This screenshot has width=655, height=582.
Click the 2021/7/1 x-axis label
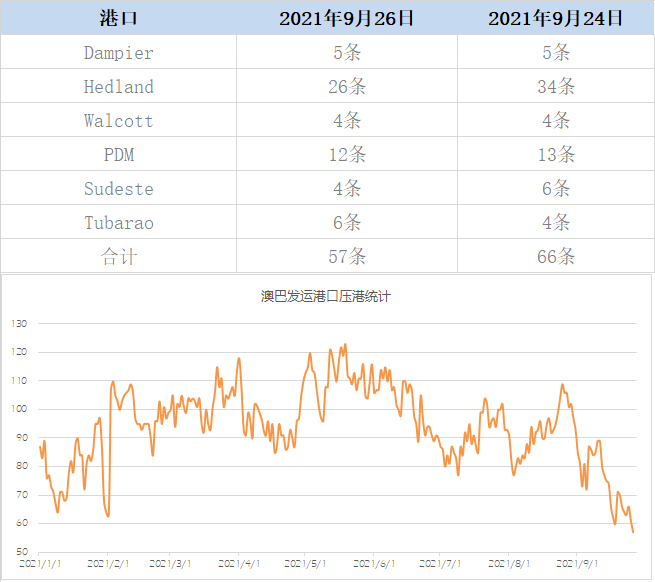tap(440, 564)
